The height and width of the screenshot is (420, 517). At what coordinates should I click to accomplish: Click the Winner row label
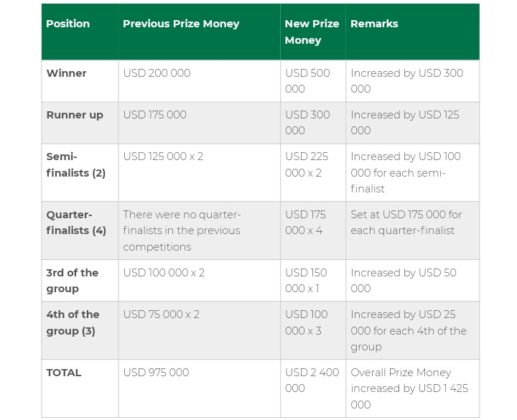66,73
